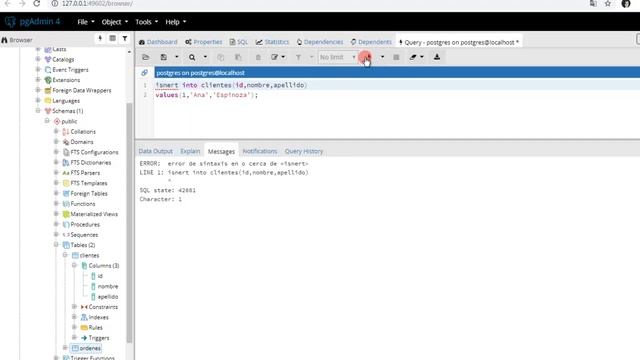Click the Copy rows toolbar icon
Viewport: 640px width, 360px height.
(220, 57)
